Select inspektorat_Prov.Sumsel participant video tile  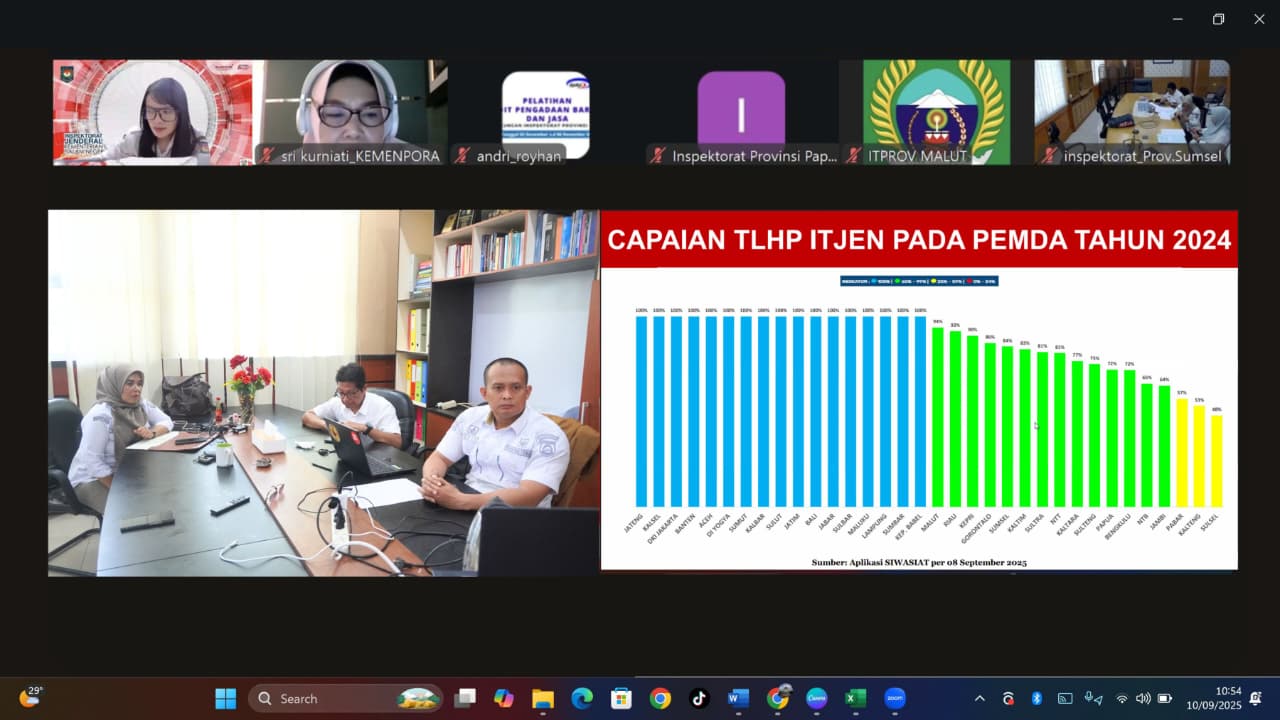1132,112
